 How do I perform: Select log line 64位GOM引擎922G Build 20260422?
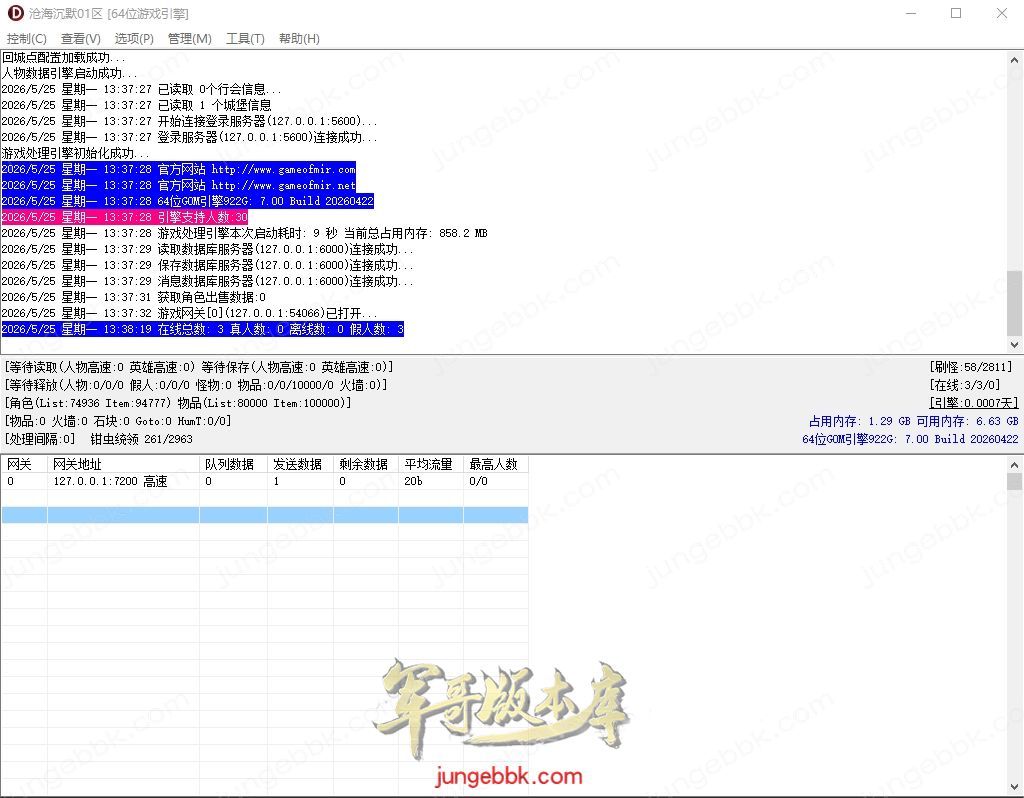[187, 201]
